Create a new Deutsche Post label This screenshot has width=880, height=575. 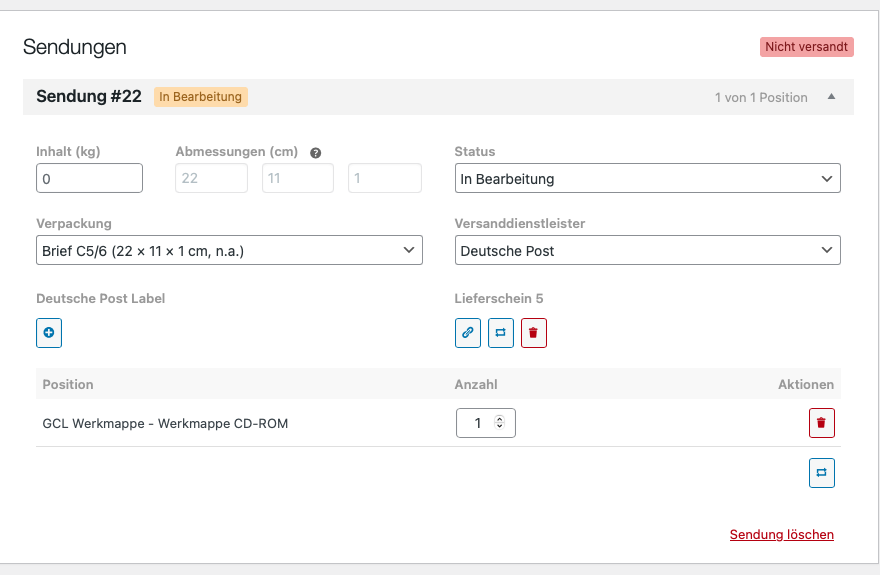(49, 333)
